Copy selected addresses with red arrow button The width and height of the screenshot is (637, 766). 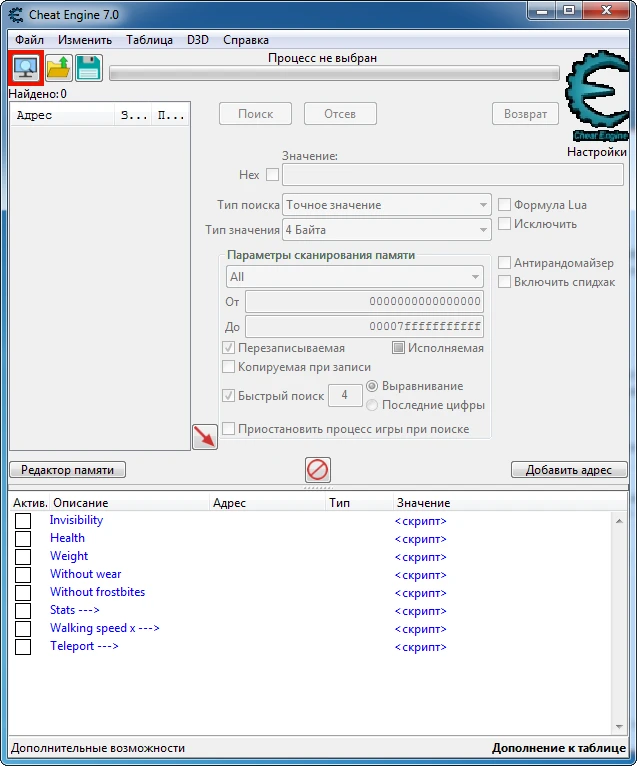pos(205,436)
